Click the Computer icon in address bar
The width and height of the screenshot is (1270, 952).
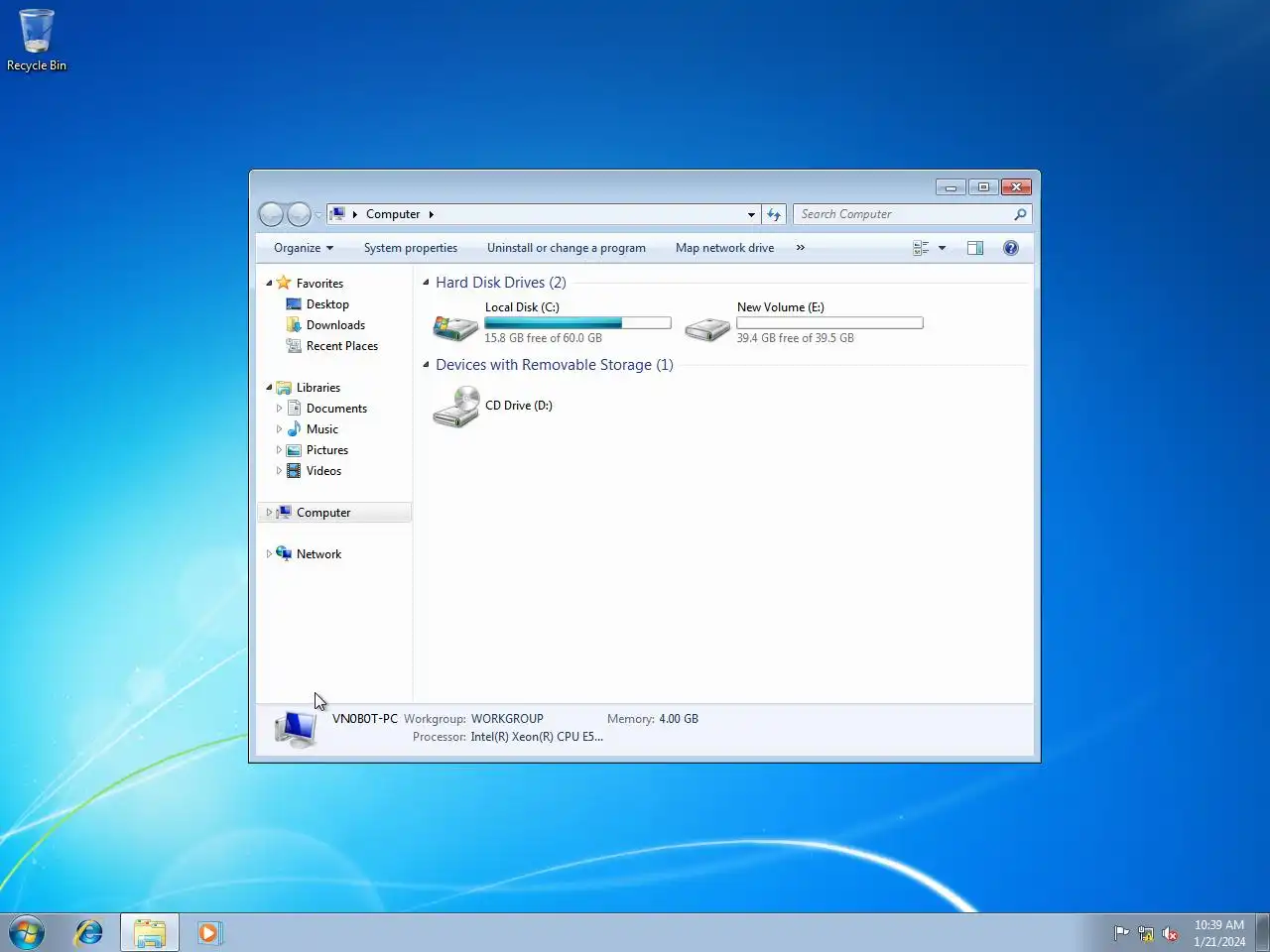[338, 214]
